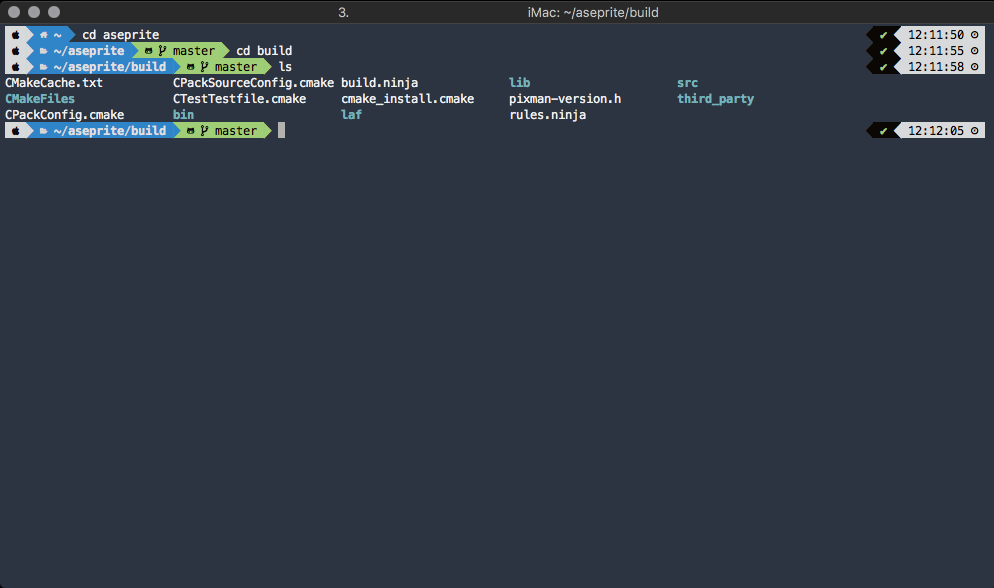Click clock icon after 12:12:05
Image resolution: width=994 pixels, height=588 pixels.
click(x=974, y=131)
